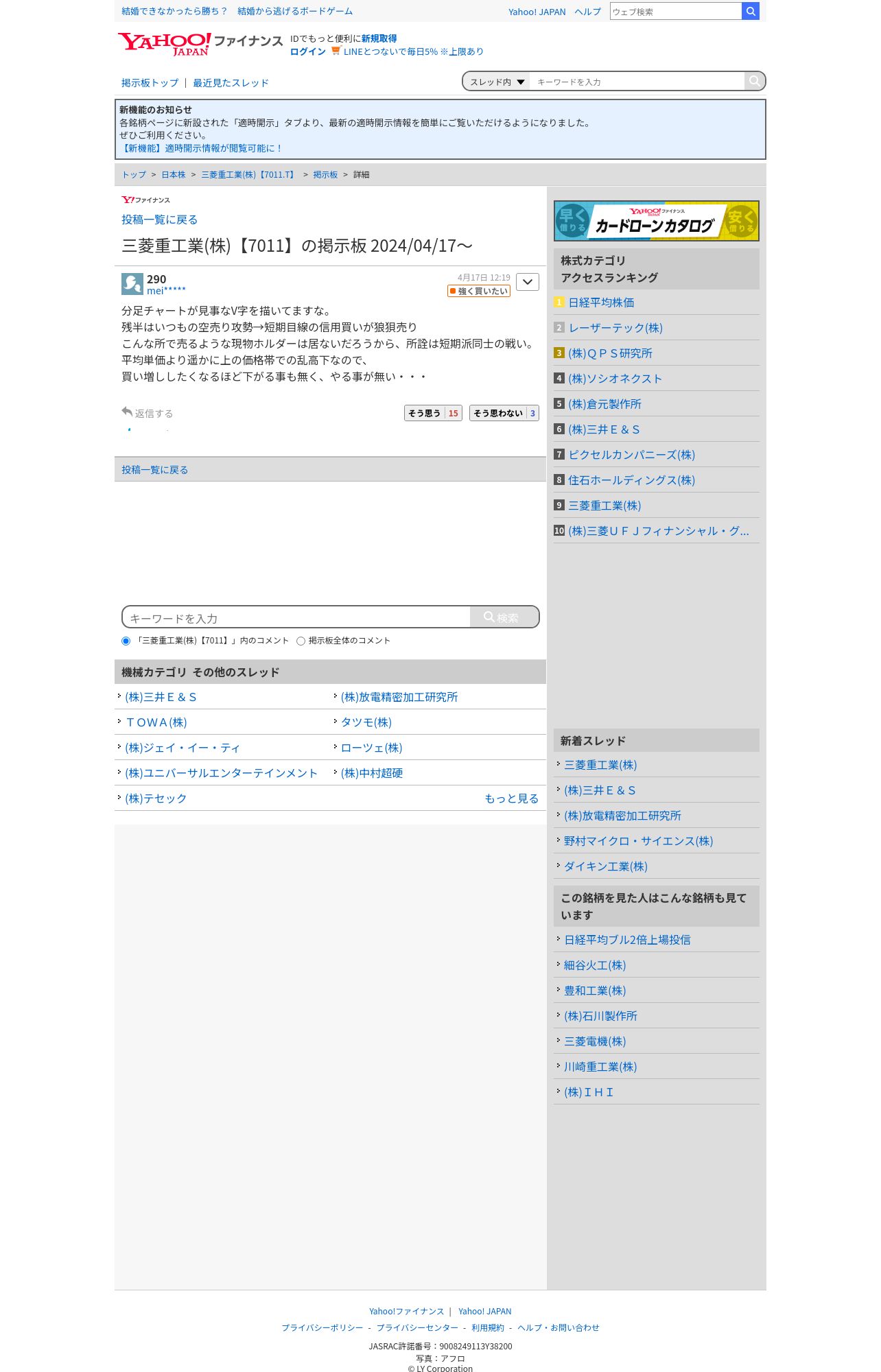Click 三菱重工業(株)【7011.T】 breadcrumb

point(249,175)
